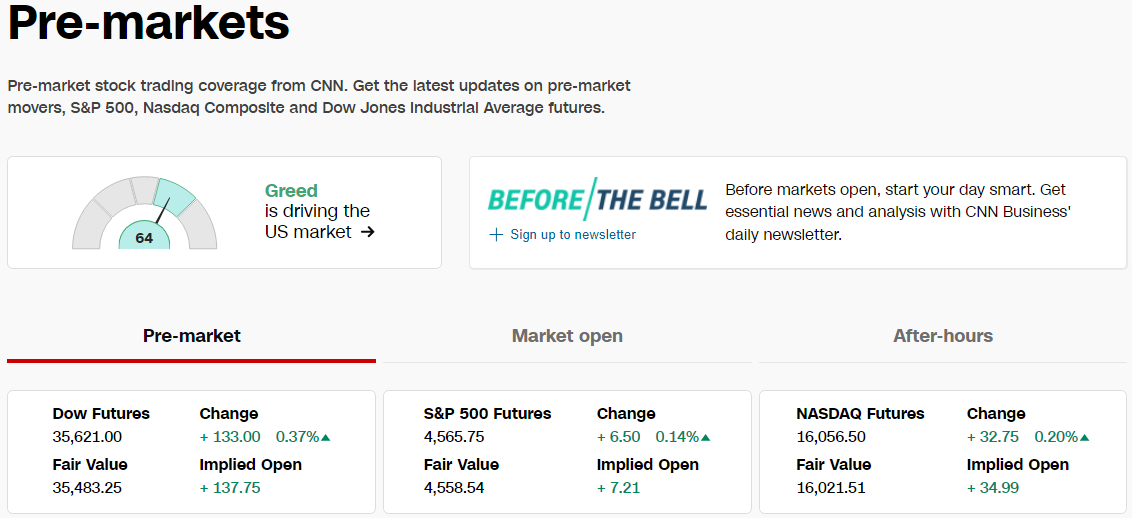The height and width of the screenshot is (518, 1132).
Task: Click the Before the Bell logo
Action: tap(597, 198)
